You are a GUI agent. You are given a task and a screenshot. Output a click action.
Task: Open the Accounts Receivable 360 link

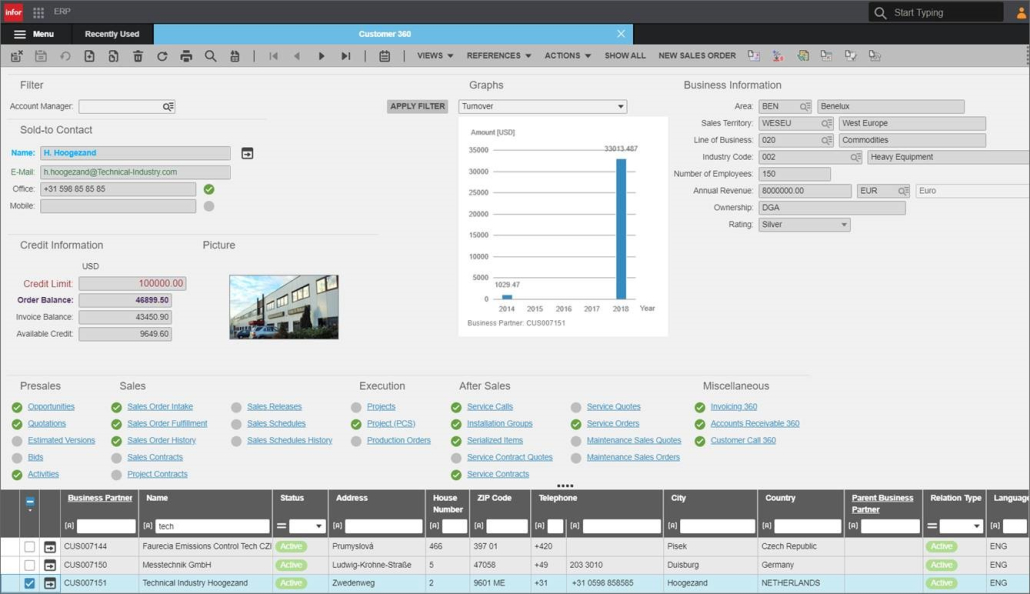pyautogui.click(x=755, y=424)
